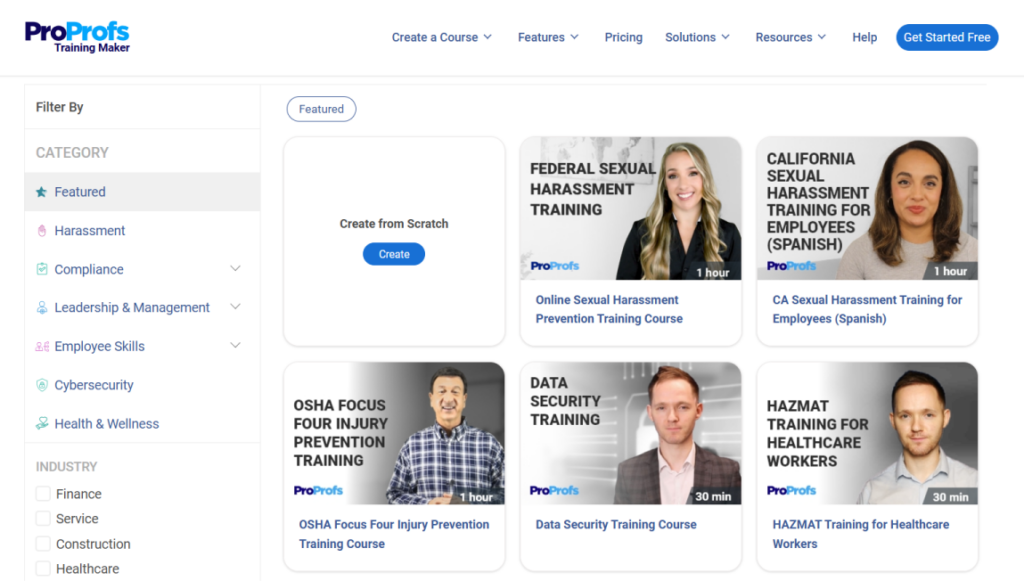1024x581 pixels.
Task: Open the Create a Course dropdown
Action: (441, 37)
